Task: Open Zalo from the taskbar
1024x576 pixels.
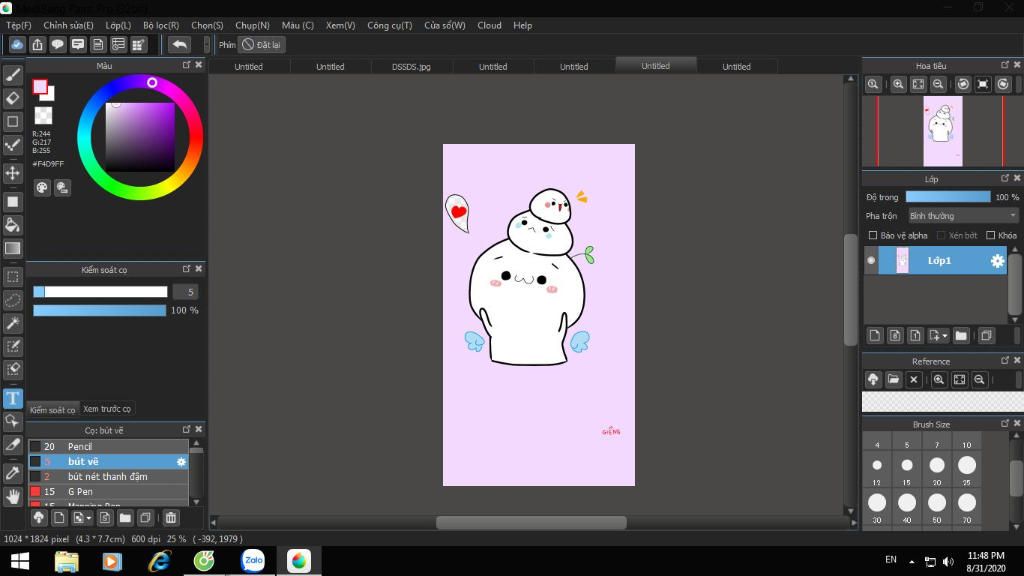Action: (x=253, y=560)
